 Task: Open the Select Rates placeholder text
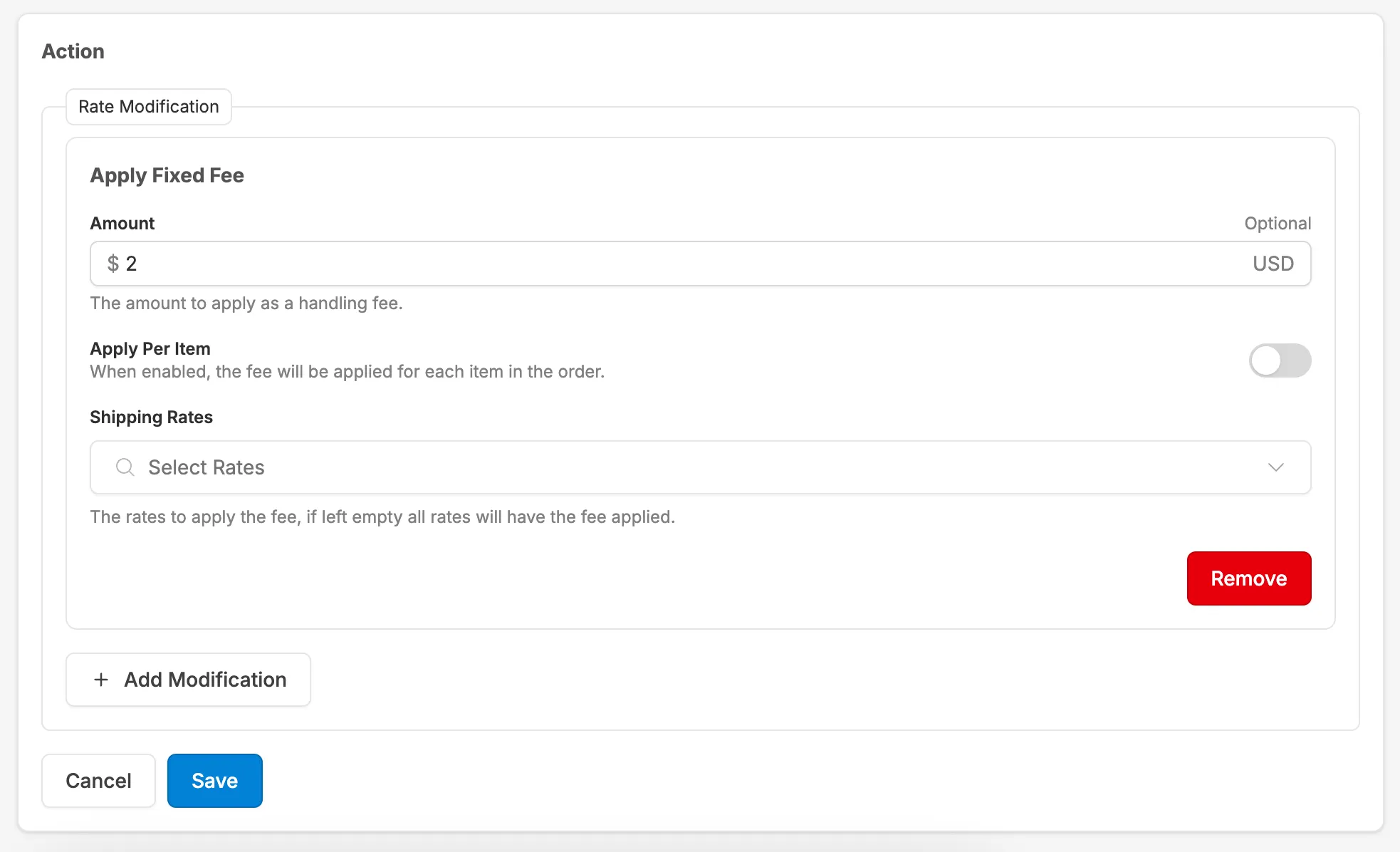point(207,467)
